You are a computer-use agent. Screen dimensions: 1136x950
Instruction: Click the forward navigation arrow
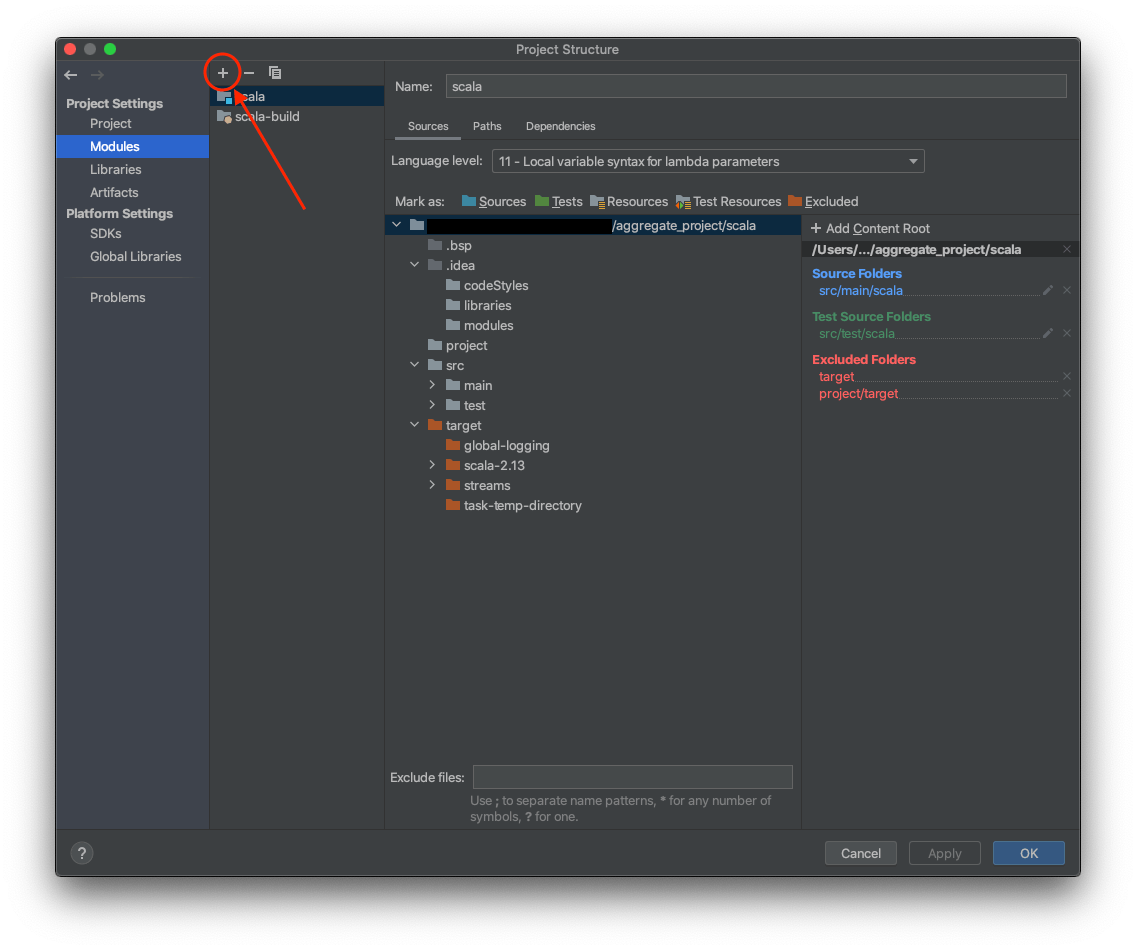(97, 75)
